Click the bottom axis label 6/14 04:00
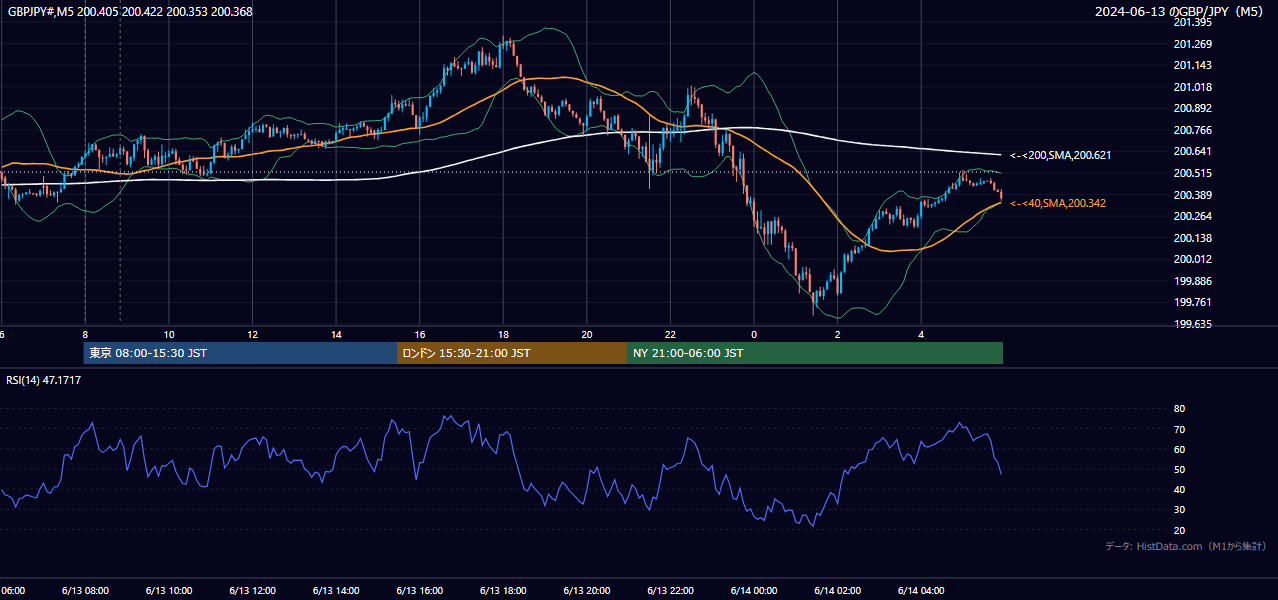This screenshot has height=600, width=1278. click(921, 591)
